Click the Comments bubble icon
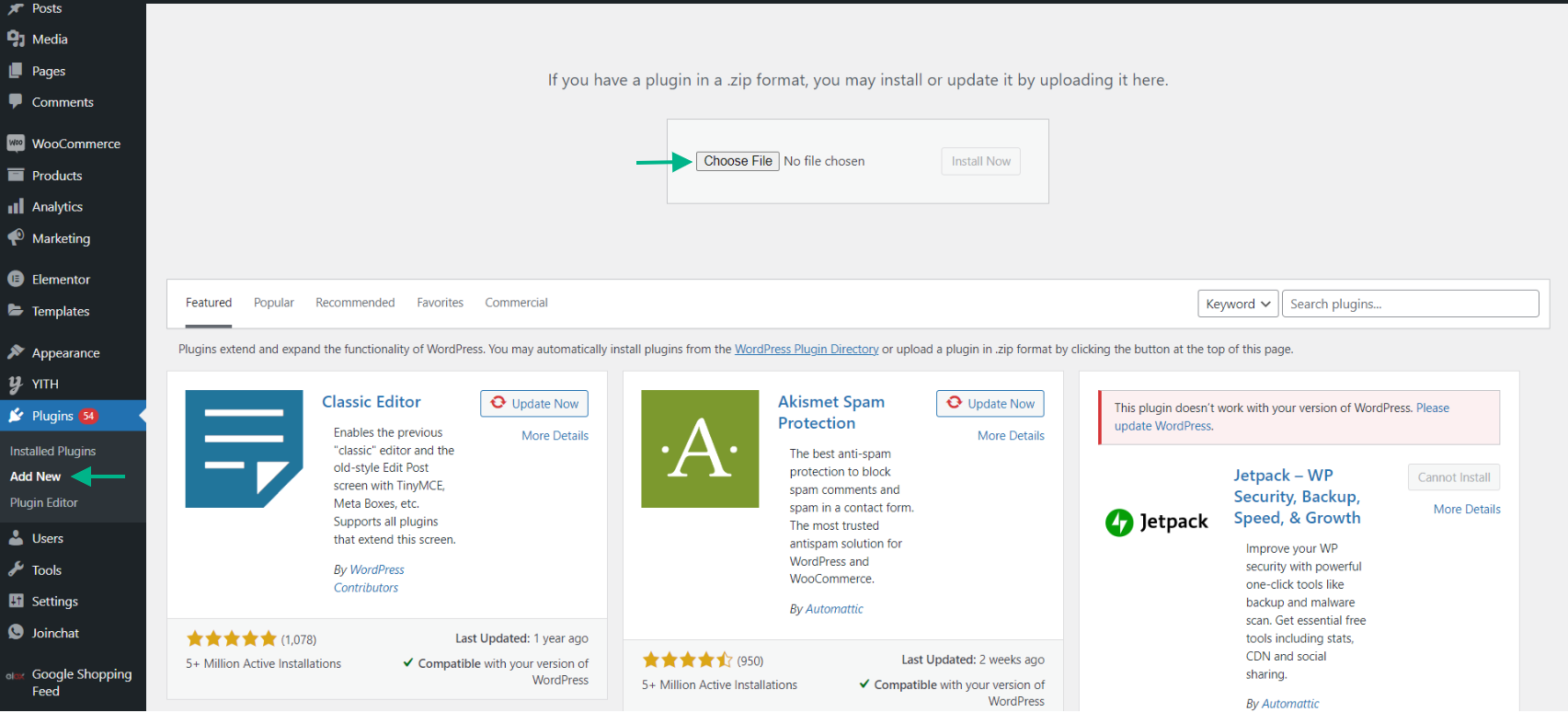Image resolution: width=1568 pixels, height=712 pixels. [16, 101]
